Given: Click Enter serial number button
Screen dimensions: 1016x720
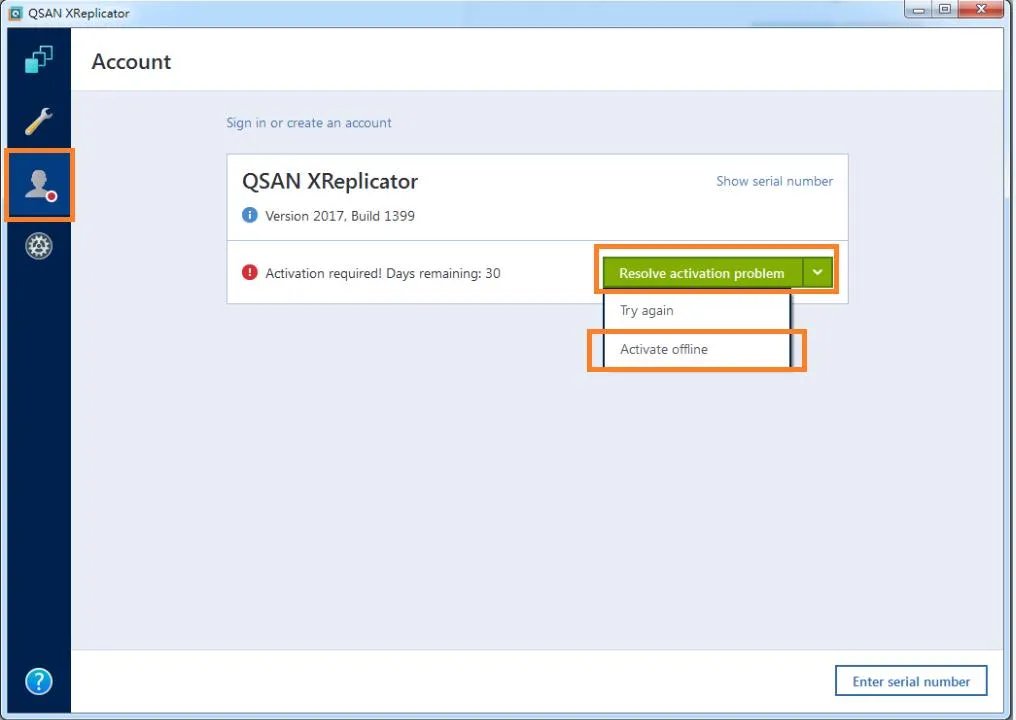Looking at the screenshot, I should coord(911,680).
